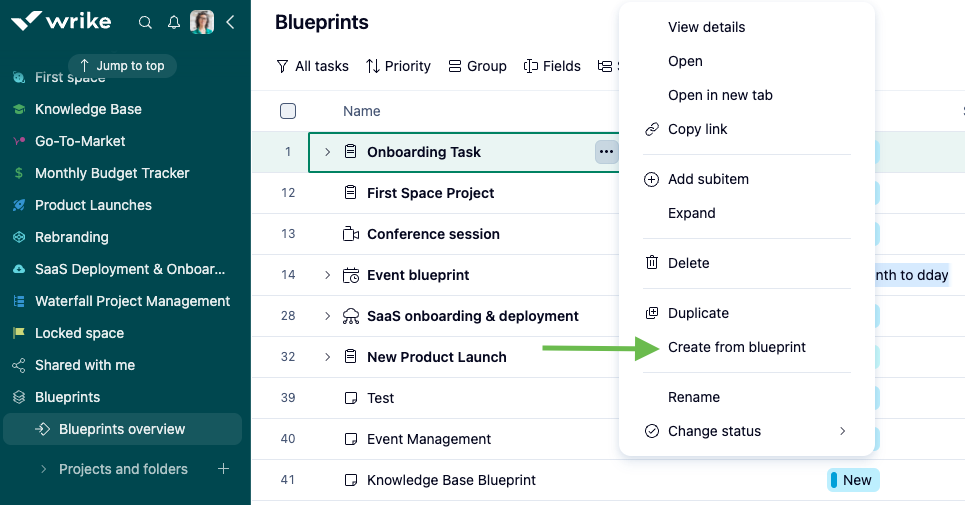Viewport: 965px width, 505px height.
Task: Expand the Onboarding Task row
Action: (327, 152)
